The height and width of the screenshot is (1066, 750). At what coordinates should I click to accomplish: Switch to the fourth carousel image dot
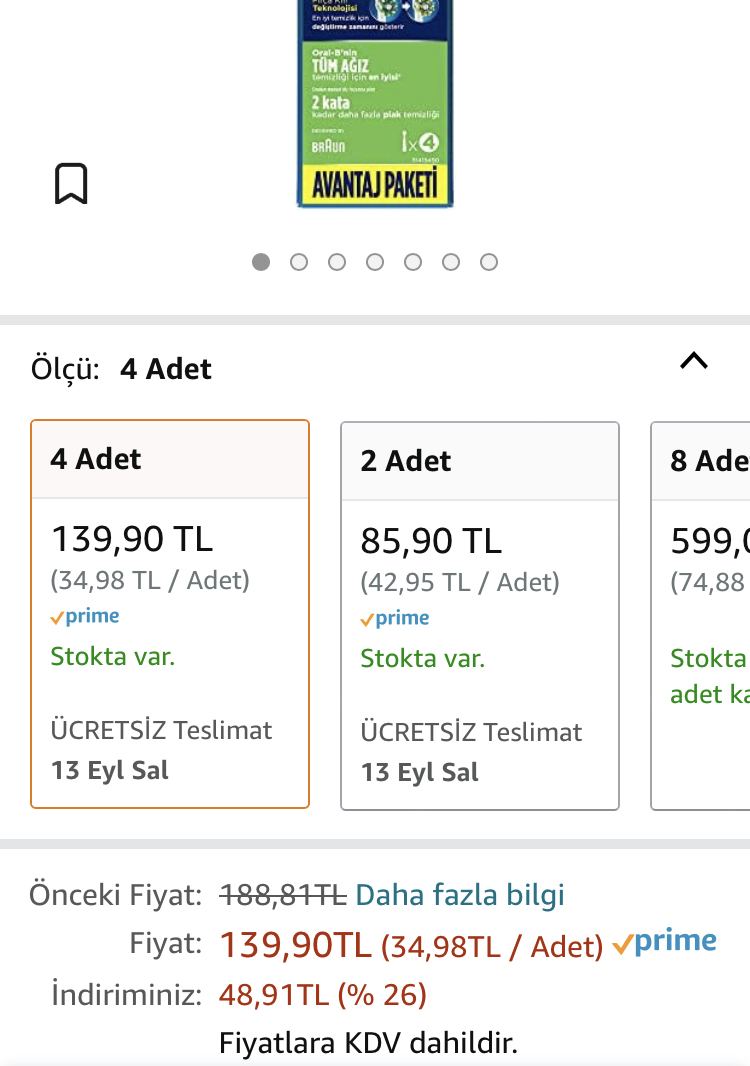coord(375,262)
